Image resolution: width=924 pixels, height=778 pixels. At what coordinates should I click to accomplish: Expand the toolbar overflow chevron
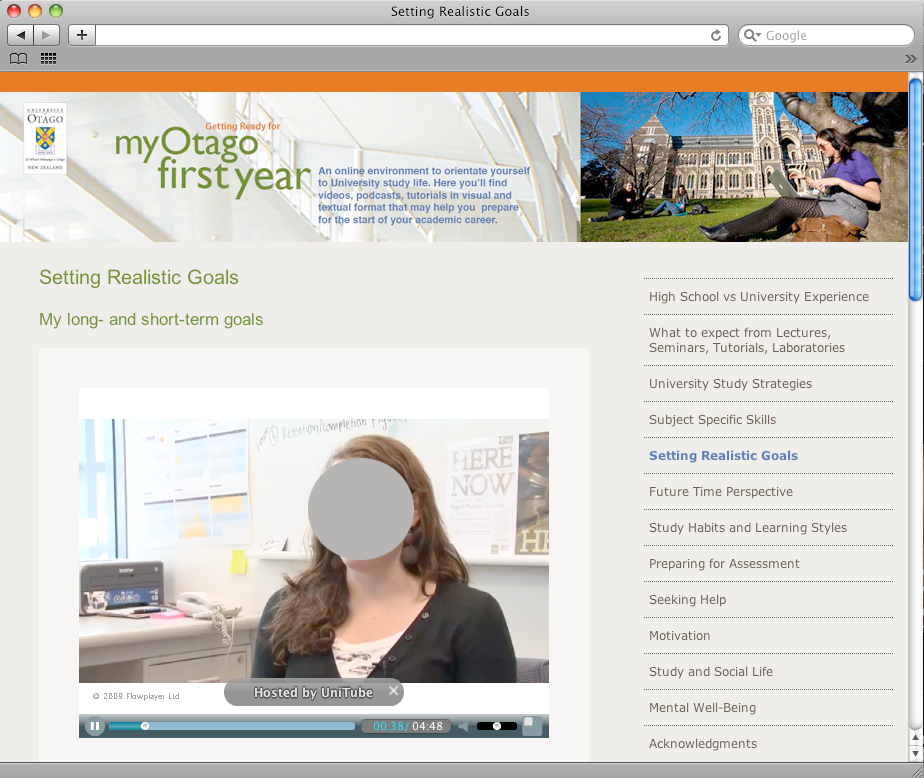click(911, 59)
